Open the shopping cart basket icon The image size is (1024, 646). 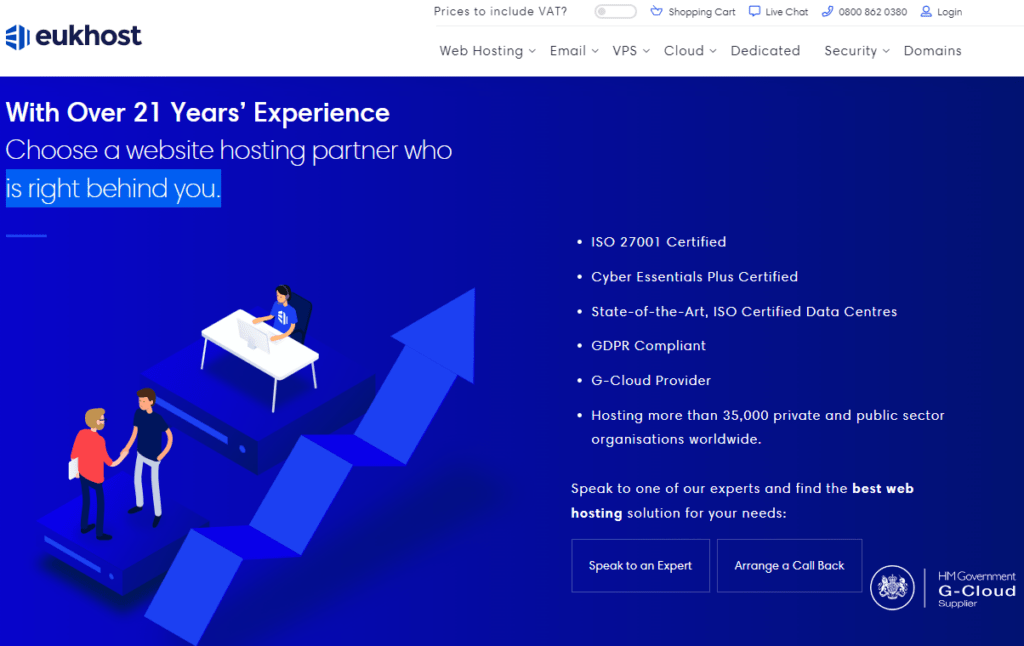(656, 11)
